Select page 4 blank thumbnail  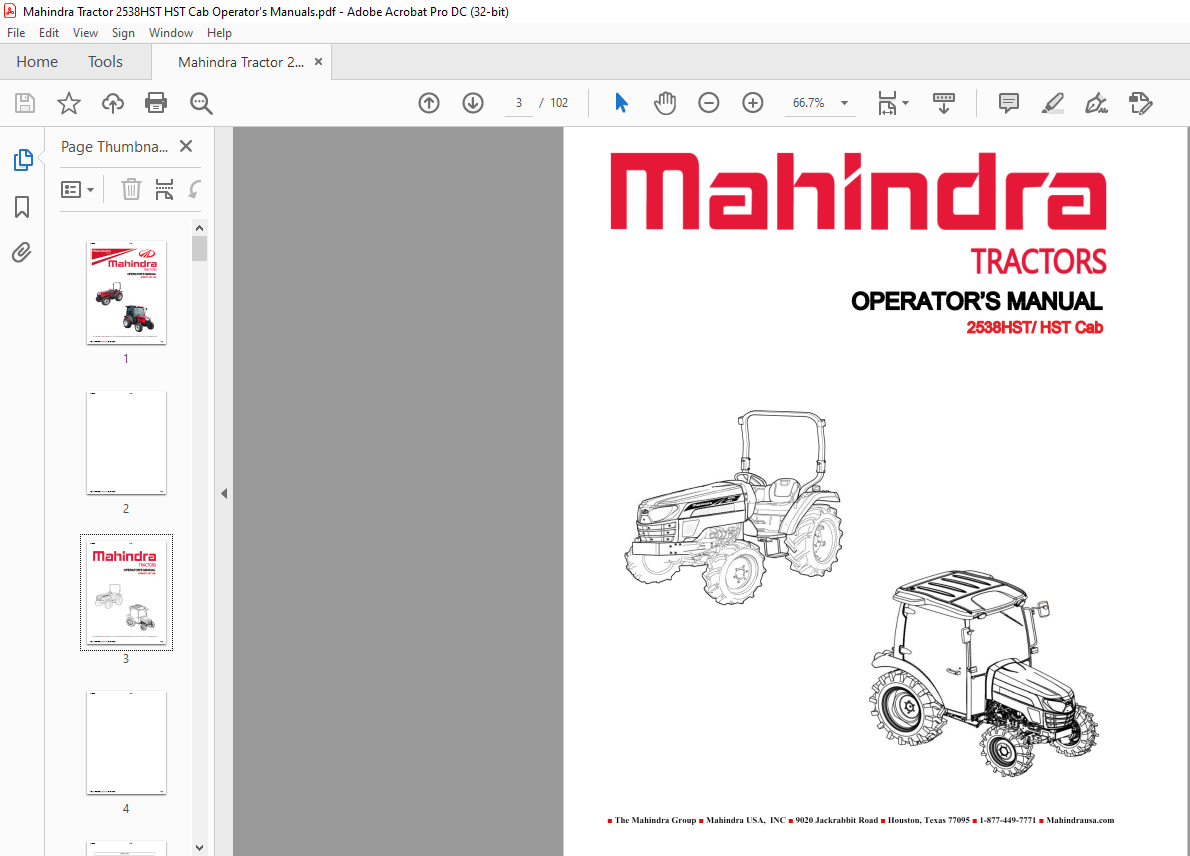tap(126, 743)
